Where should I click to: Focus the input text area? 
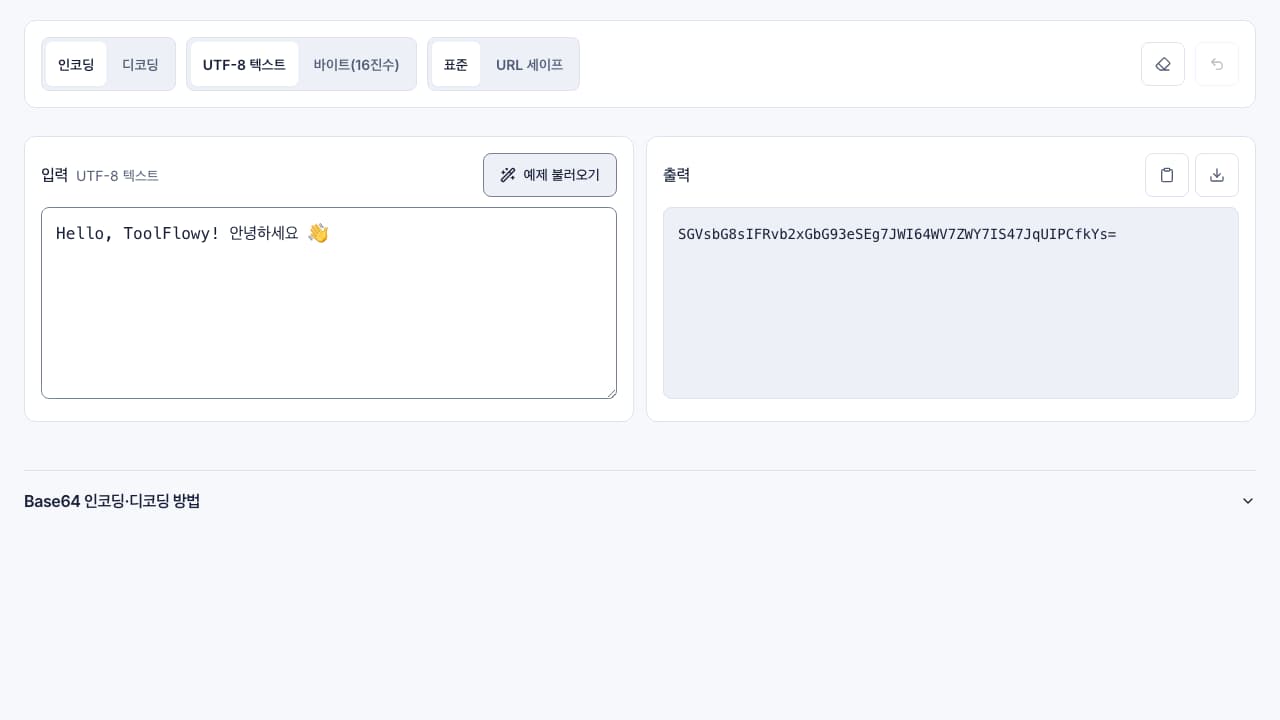329,303
